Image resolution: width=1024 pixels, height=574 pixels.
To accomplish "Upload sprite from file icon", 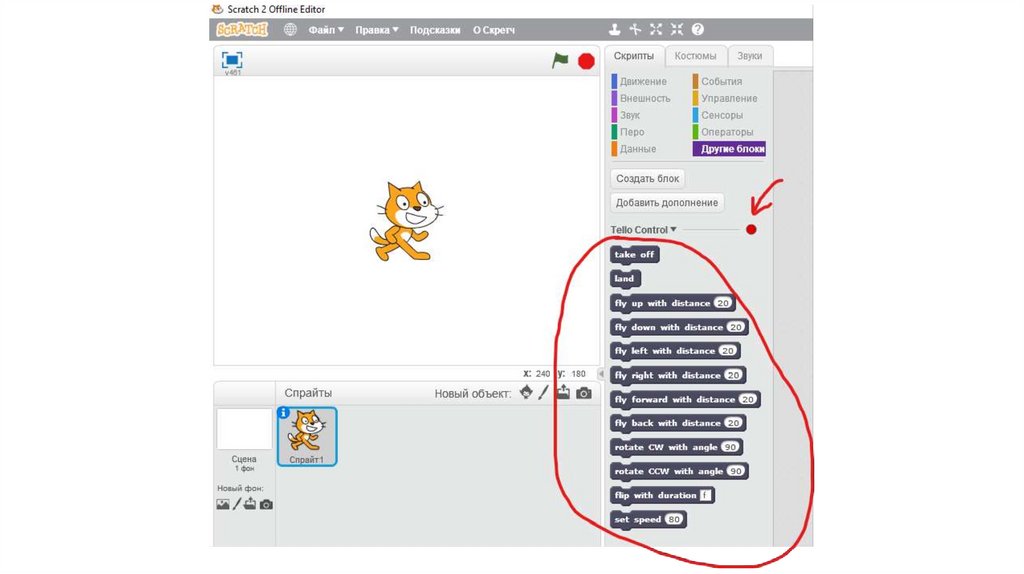I will point(563,392).
